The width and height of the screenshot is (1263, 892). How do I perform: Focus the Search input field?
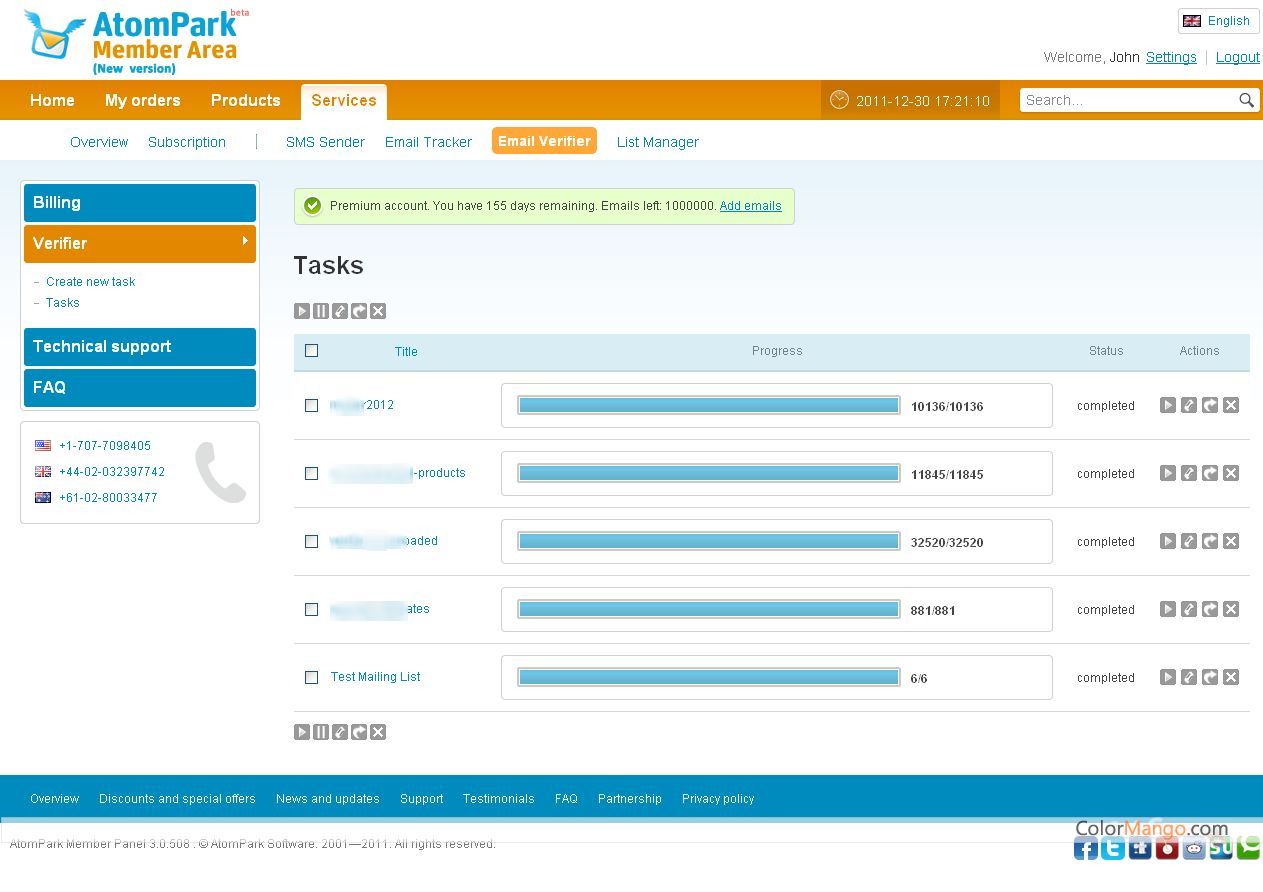(x=1126, y=100)
